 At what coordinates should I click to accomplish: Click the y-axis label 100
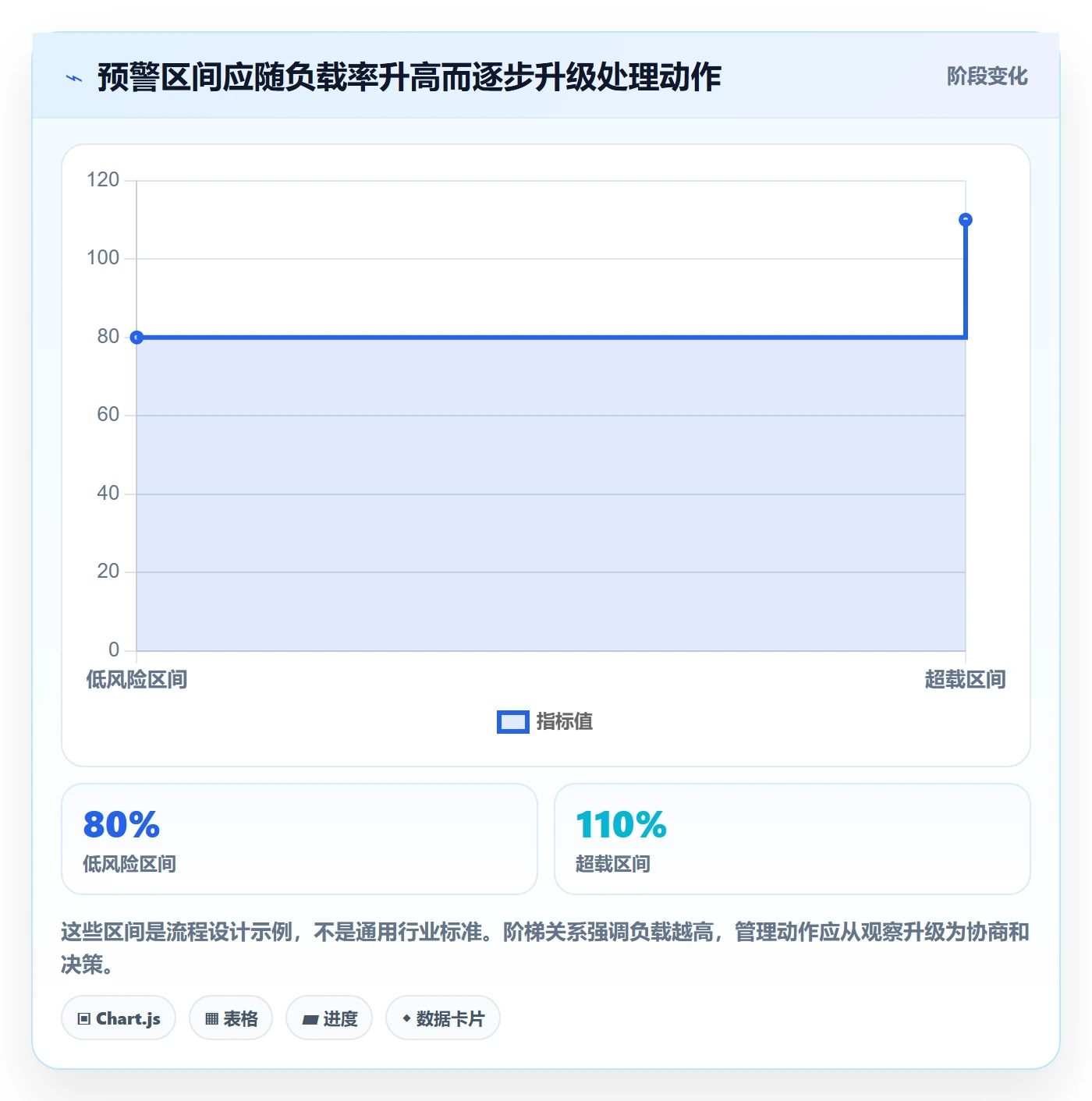point(103,258)
